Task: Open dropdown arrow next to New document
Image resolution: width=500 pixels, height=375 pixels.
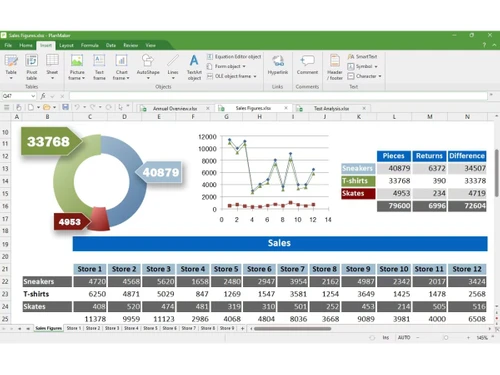Action: pos(38,107)
